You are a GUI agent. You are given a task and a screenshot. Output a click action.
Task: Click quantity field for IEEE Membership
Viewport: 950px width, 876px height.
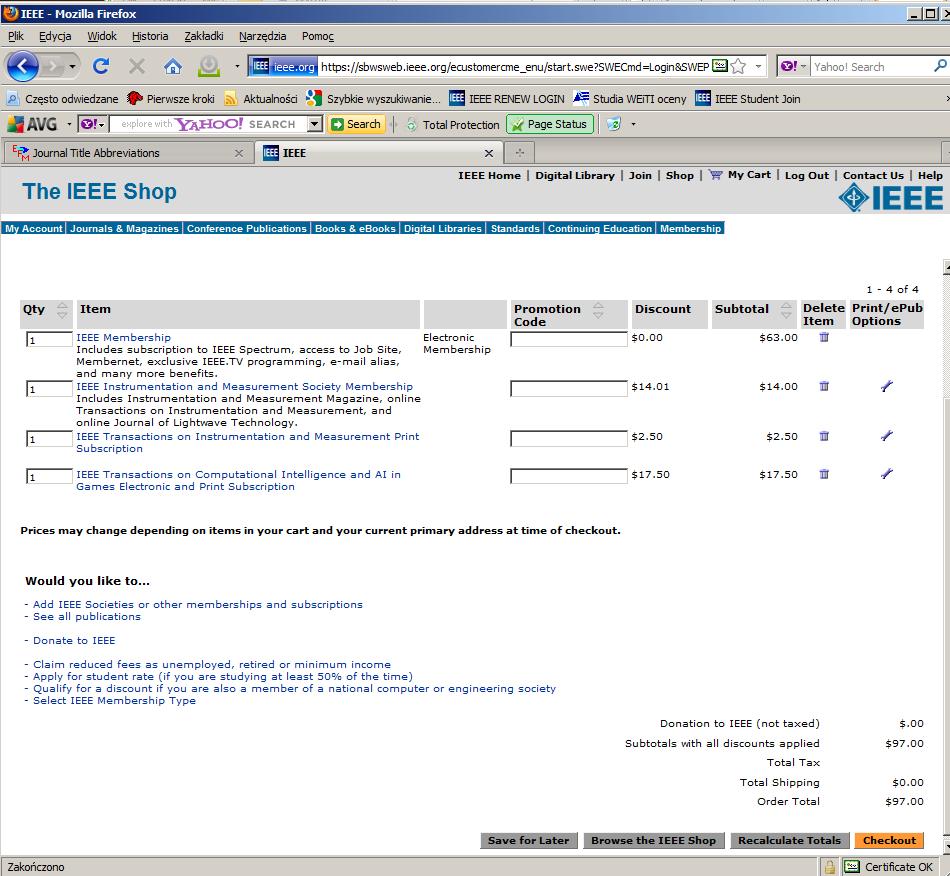(x=49, y=339)
